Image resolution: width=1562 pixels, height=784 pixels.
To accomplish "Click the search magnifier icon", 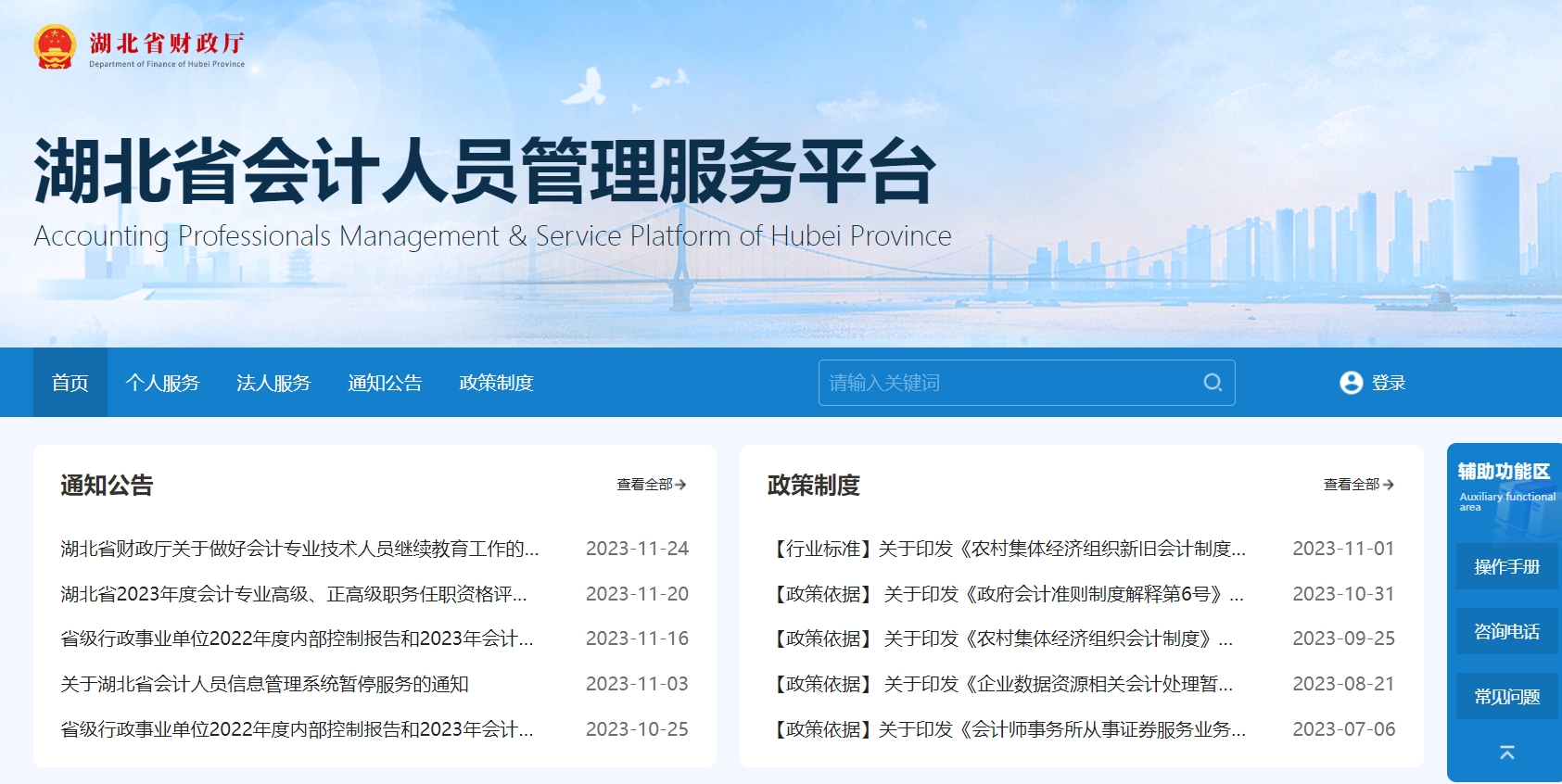I will click(1213, 383).
